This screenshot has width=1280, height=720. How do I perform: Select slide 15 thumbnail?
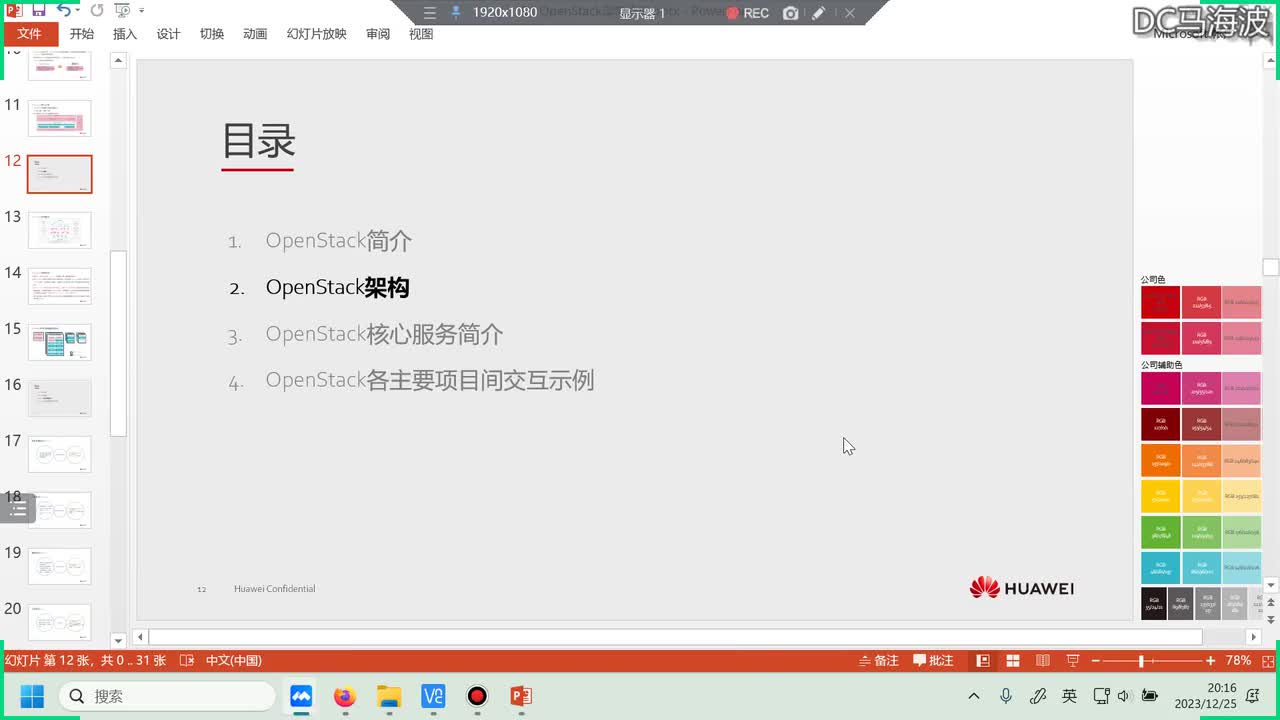[59, 342]
